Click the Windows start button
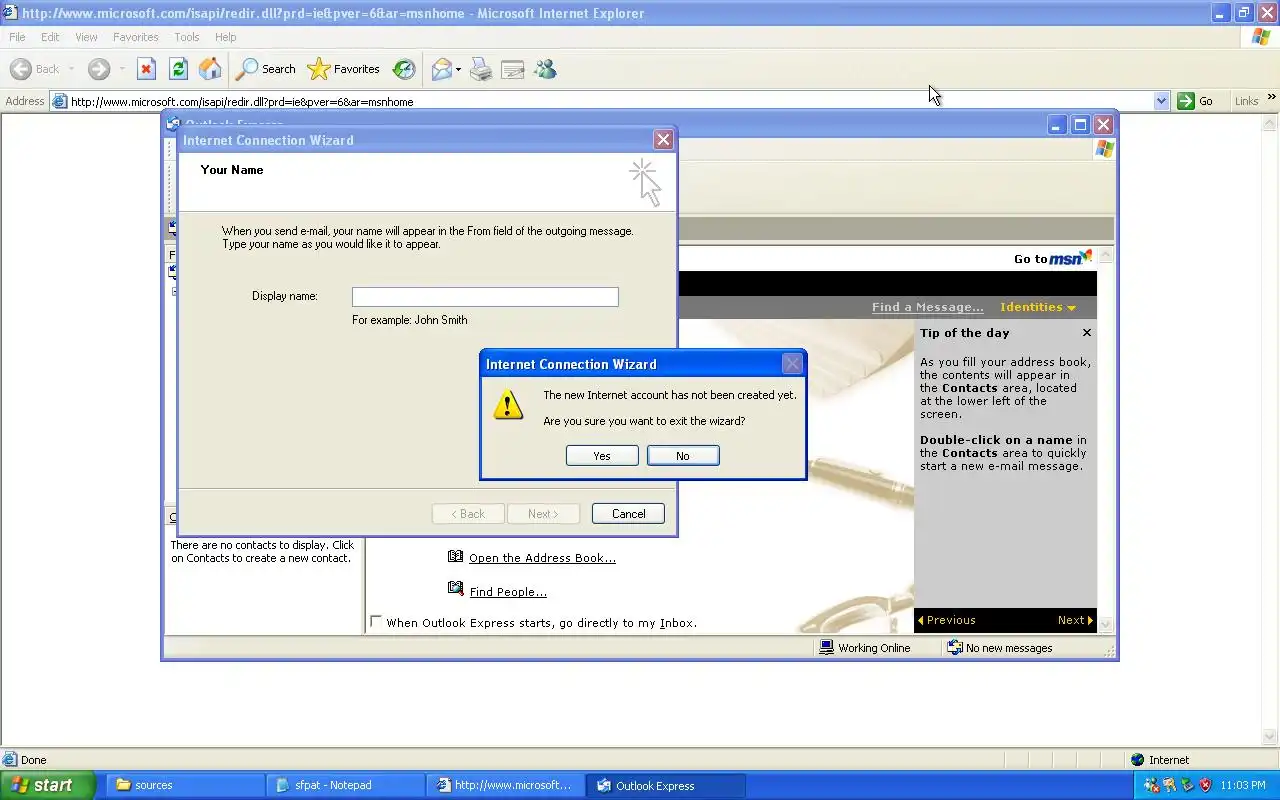The height and width of the screenshot is (800, 1280). coord(47,785)
